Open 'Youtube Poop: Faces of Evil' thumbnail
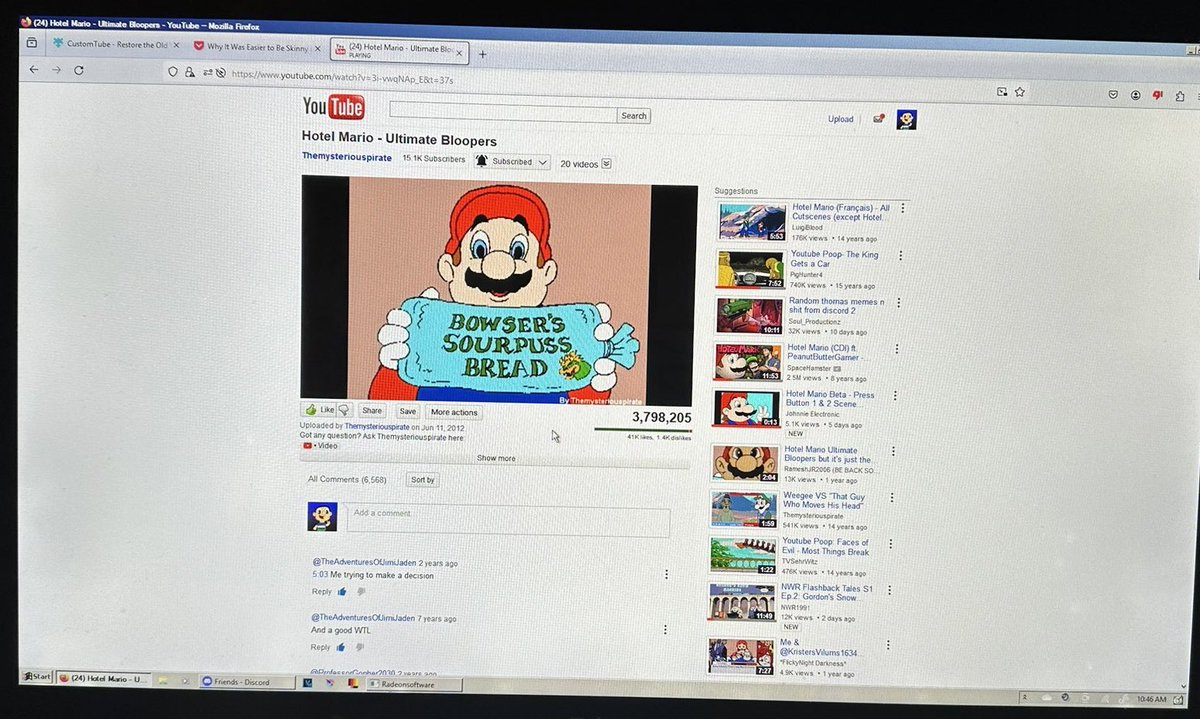 tap(743, 555)
